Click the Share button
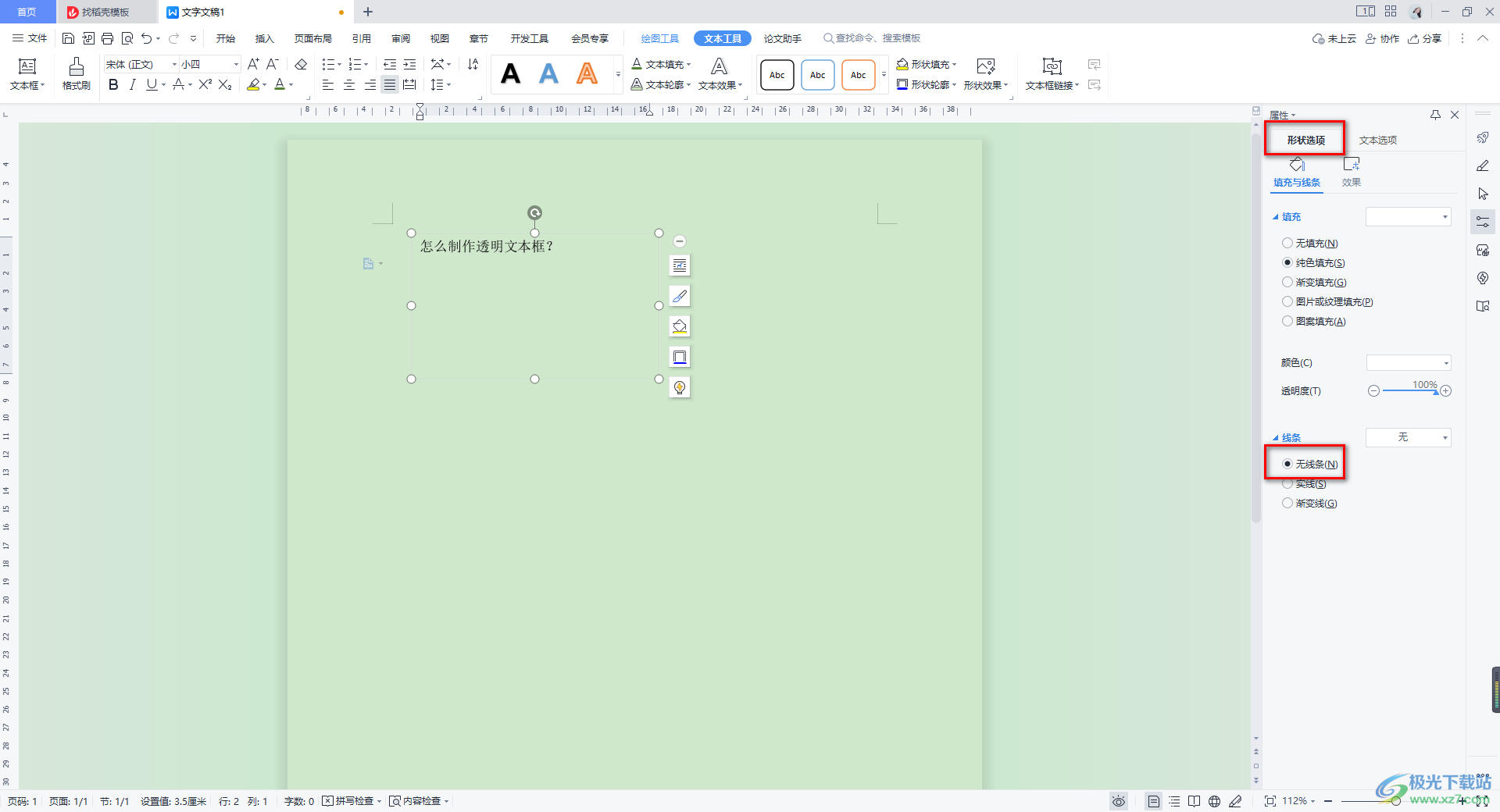The width and height of the screenshot is (1500, 812). 1425,38
